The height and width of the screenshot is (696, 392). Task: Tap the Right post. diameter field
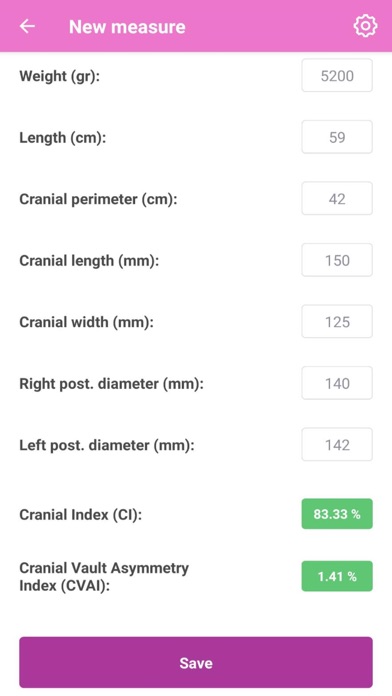337,383
